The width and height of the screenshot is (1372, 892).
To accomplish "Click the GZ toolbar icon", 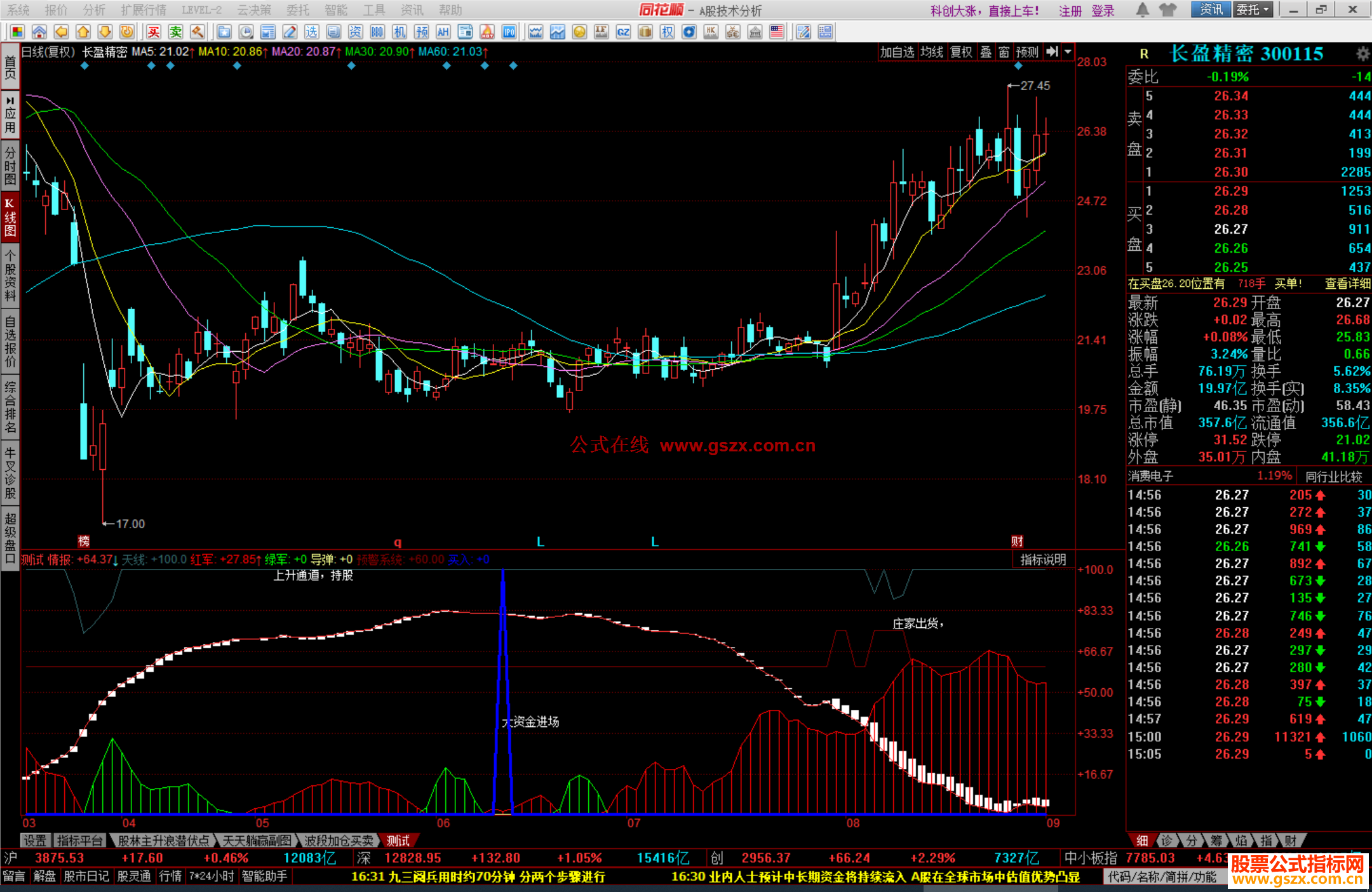I will click(x=623, y=32).
